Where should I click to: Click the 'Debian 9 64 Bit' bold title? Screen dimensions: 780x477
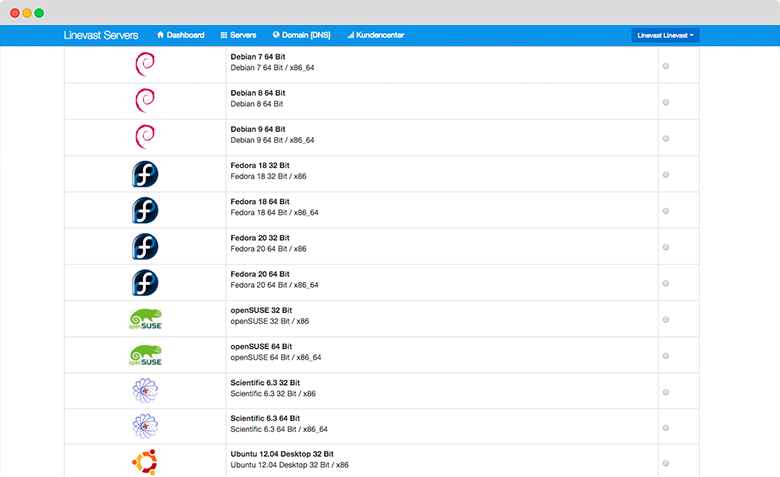coord(258,129)
